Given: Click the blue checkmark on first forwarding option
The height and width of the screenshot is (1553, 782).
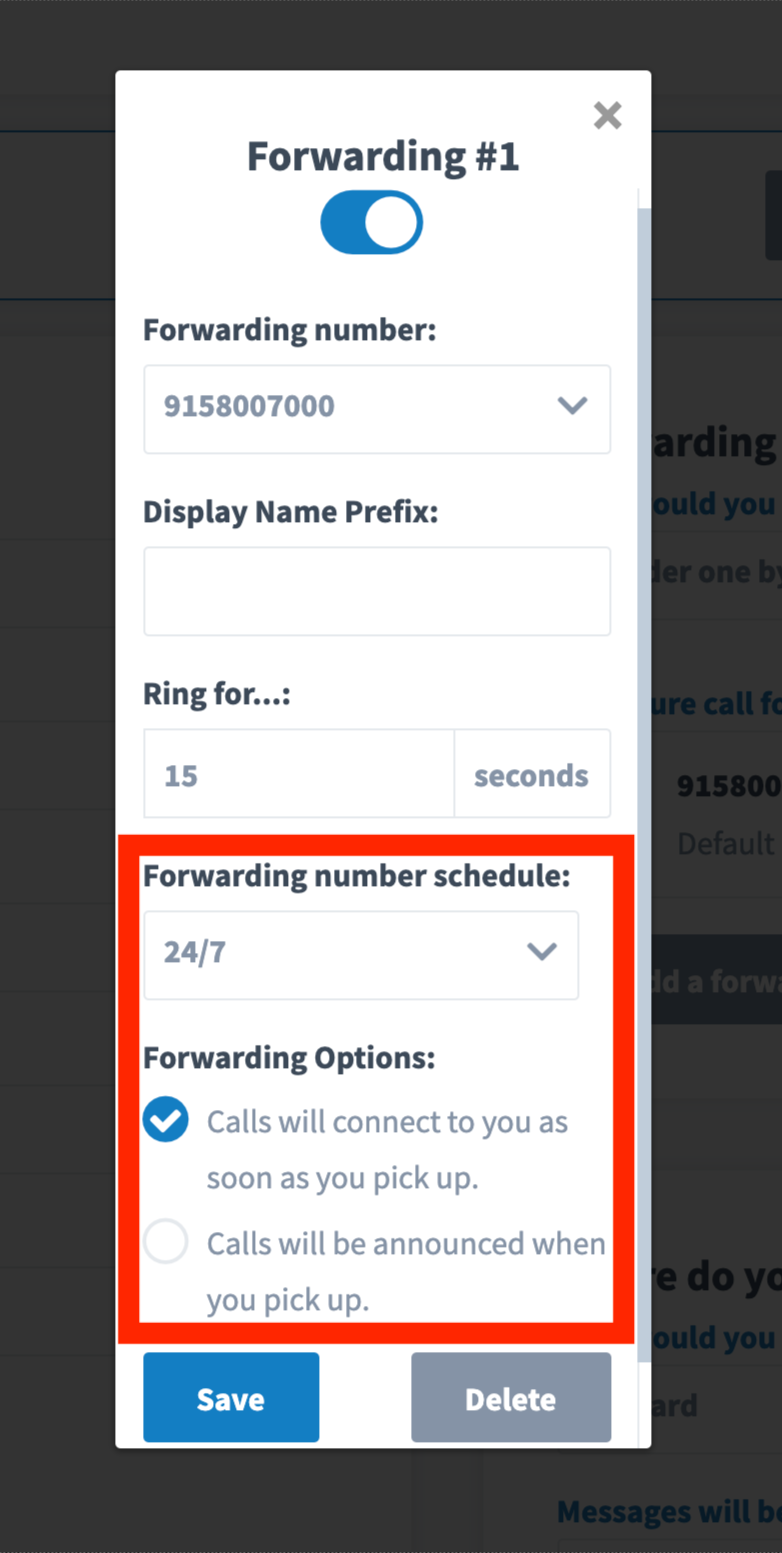Looking at the screenshot, I should coord(165,1119).
